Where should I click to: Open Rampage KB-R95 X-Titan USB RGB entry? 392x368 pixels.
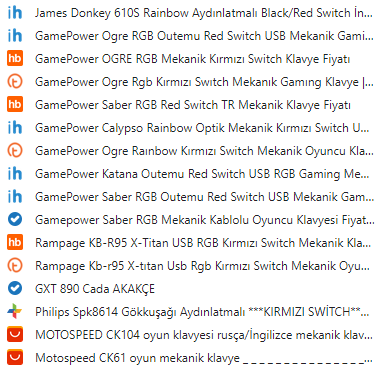tap(190, 243)
